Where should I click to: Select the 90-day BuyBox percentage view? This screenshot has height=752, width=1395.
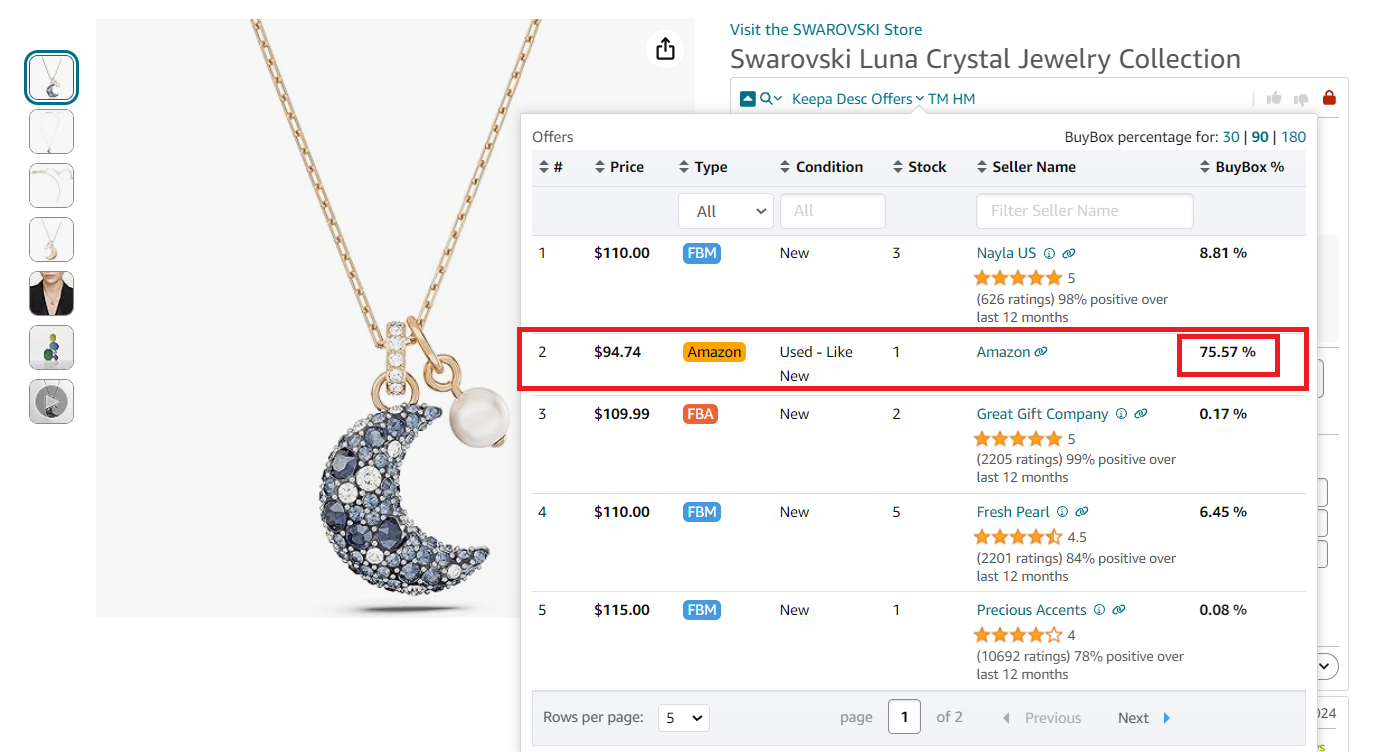click(x=1260, y=137)
